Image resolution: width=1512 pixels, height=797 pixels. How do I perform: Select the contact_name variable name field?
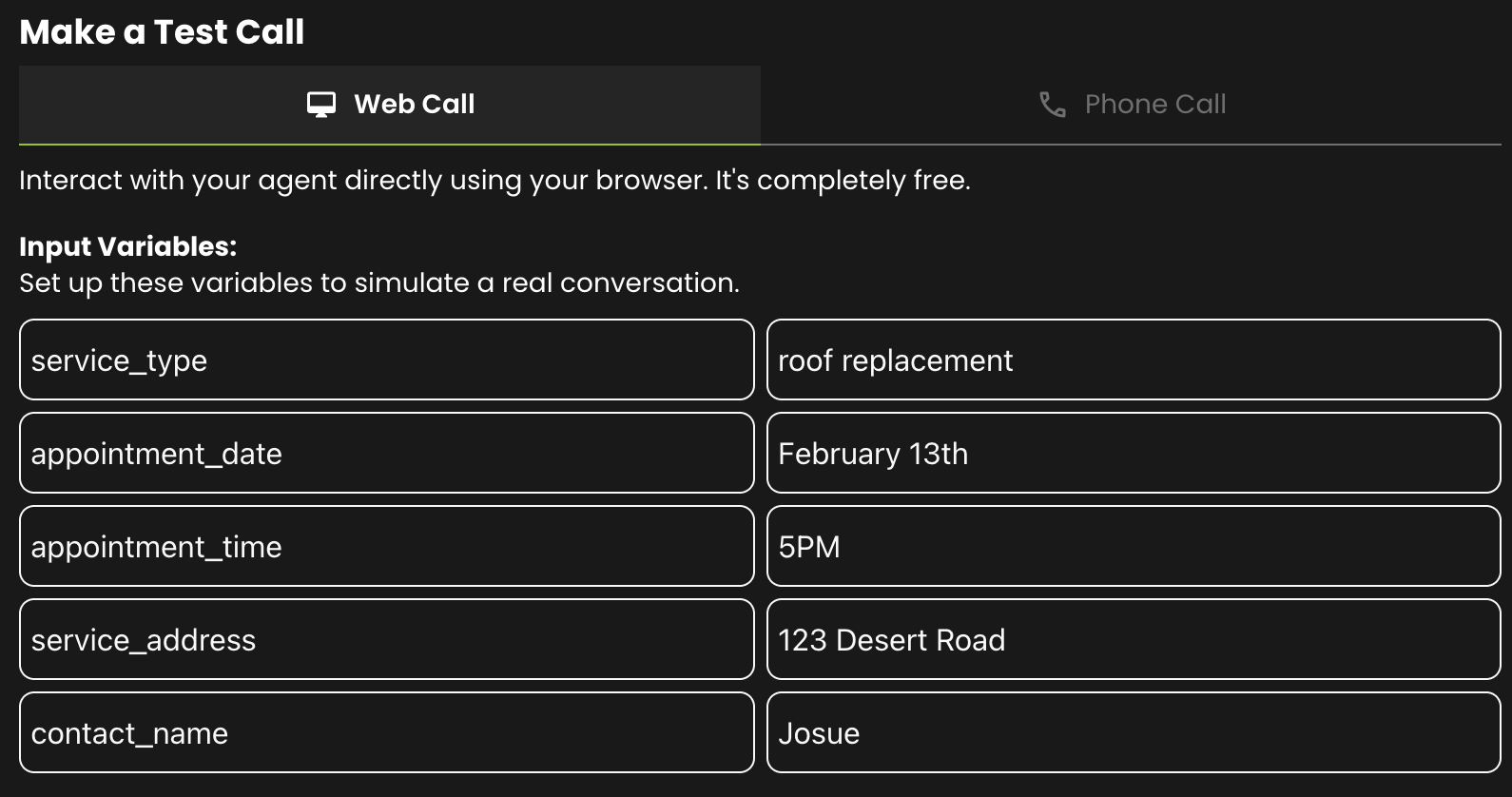click(x=386, y=733)
